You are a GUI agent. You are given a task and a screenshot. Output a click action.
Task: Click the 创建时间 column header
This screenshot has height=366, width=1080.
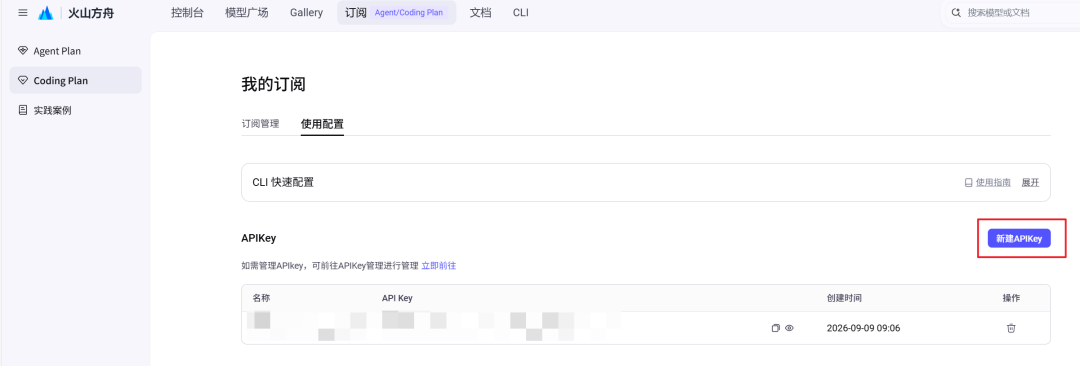click(844, 298)
